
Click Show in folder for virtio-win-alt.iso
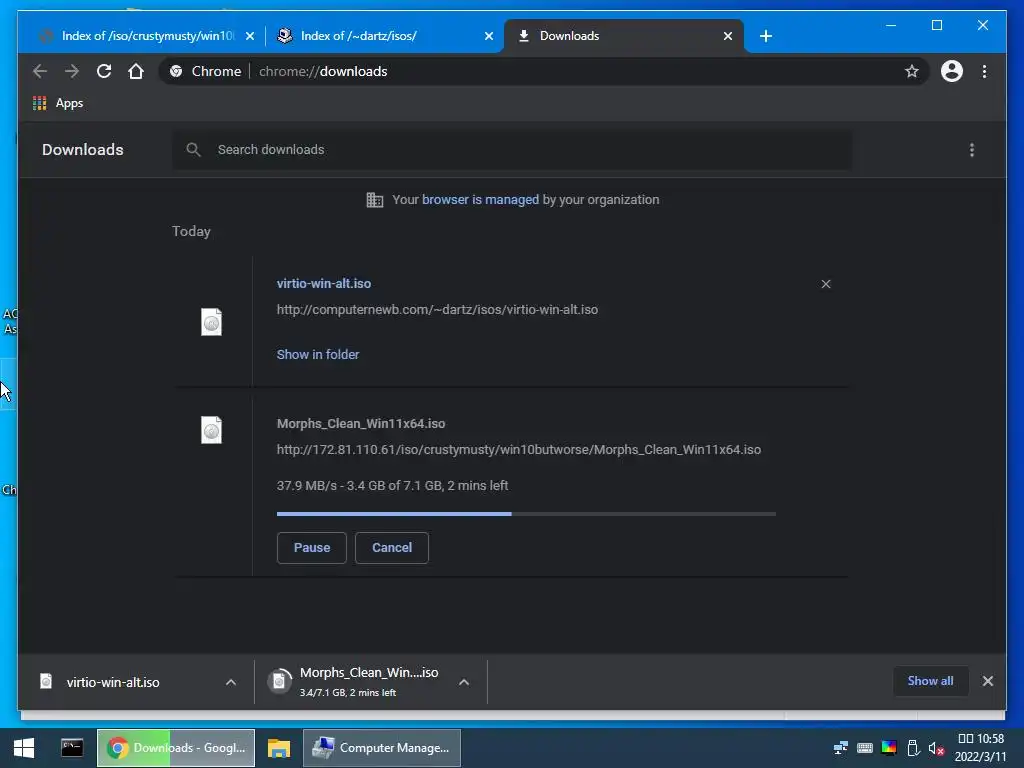pos(317,354)
